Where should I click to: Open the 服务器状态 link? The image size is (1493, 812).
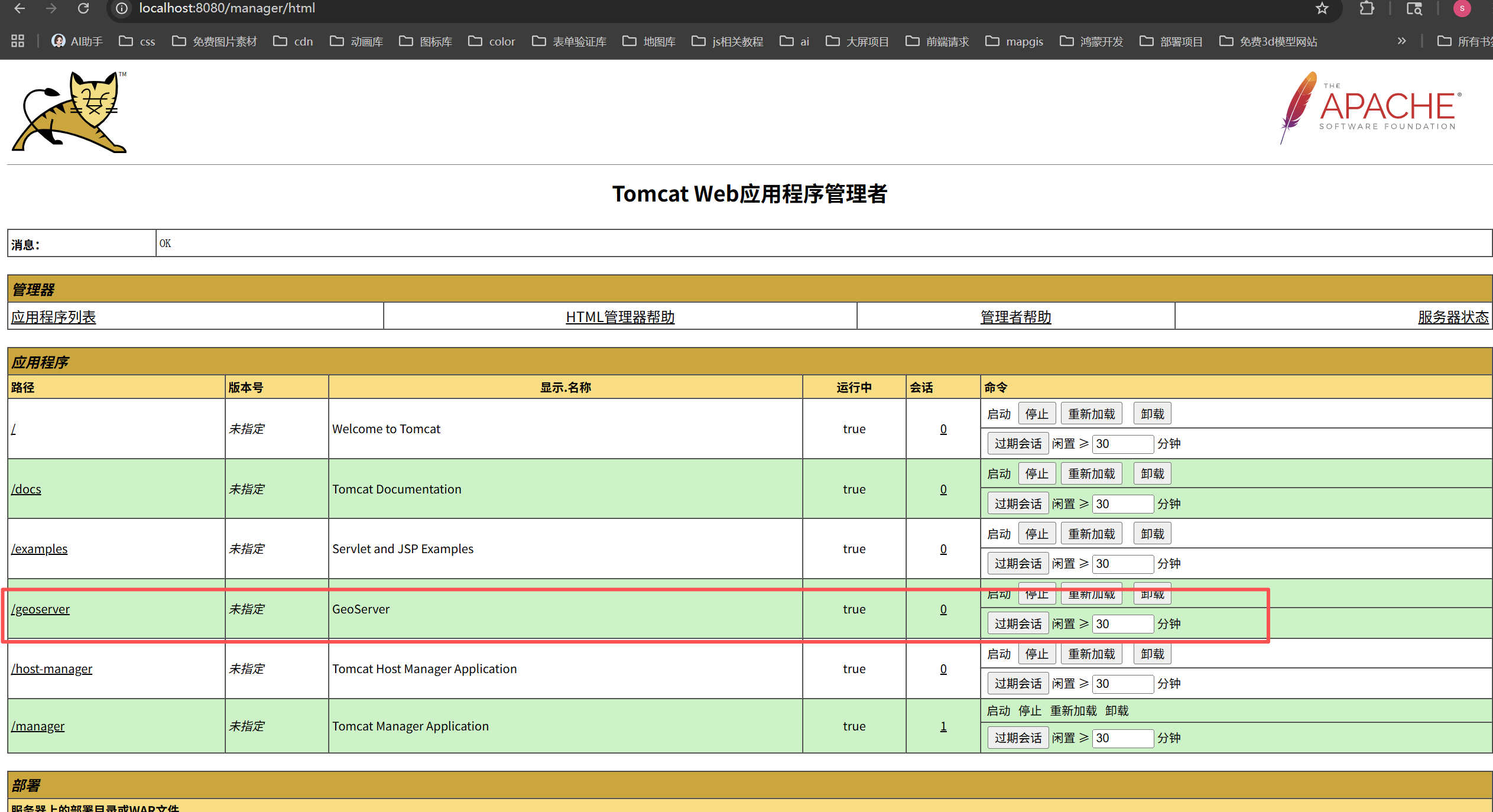point(1453,317)
